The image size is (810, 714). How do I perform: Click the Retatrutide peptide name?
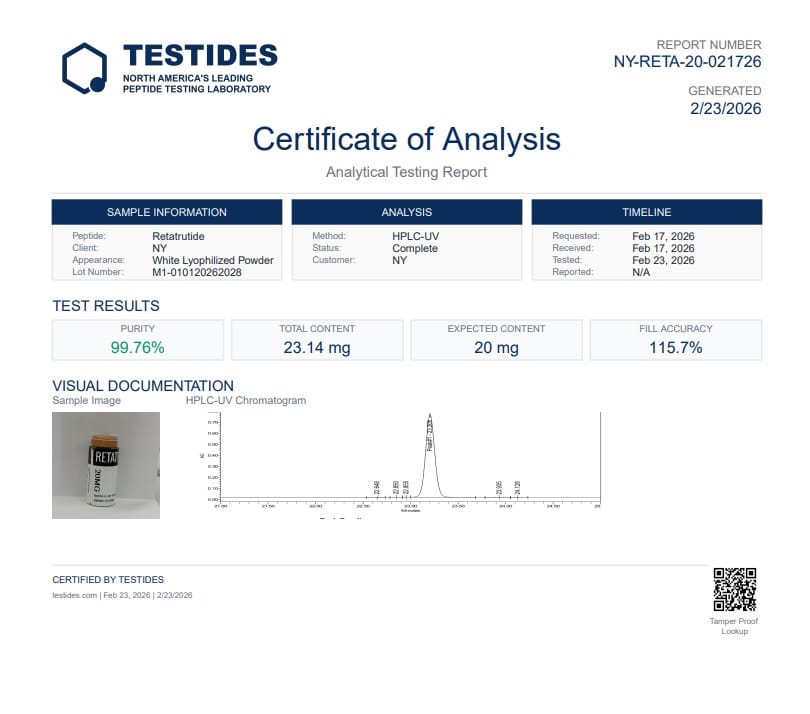pyautogui.click(x=177, y=236)
